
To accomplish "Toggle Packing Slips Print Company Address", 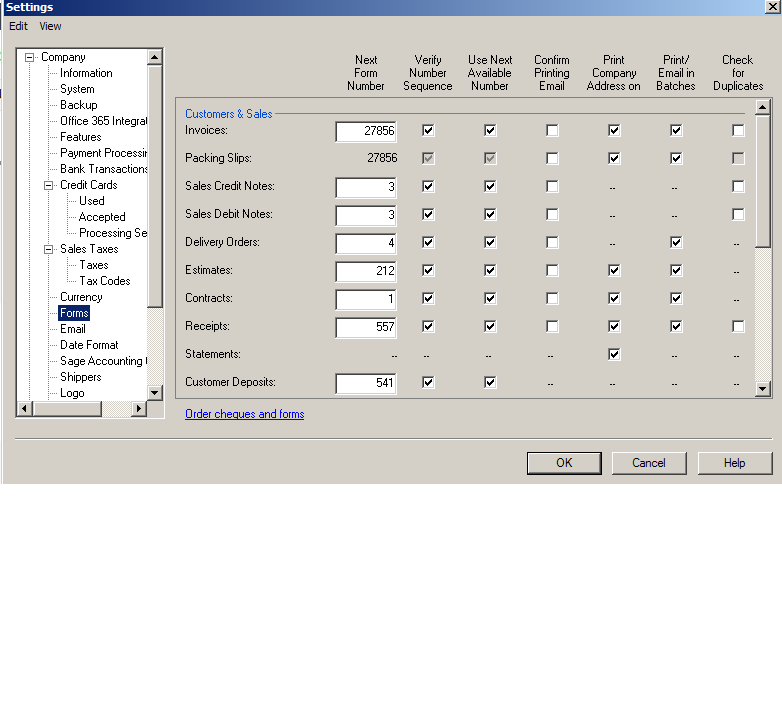I will [x=614, y=159].
